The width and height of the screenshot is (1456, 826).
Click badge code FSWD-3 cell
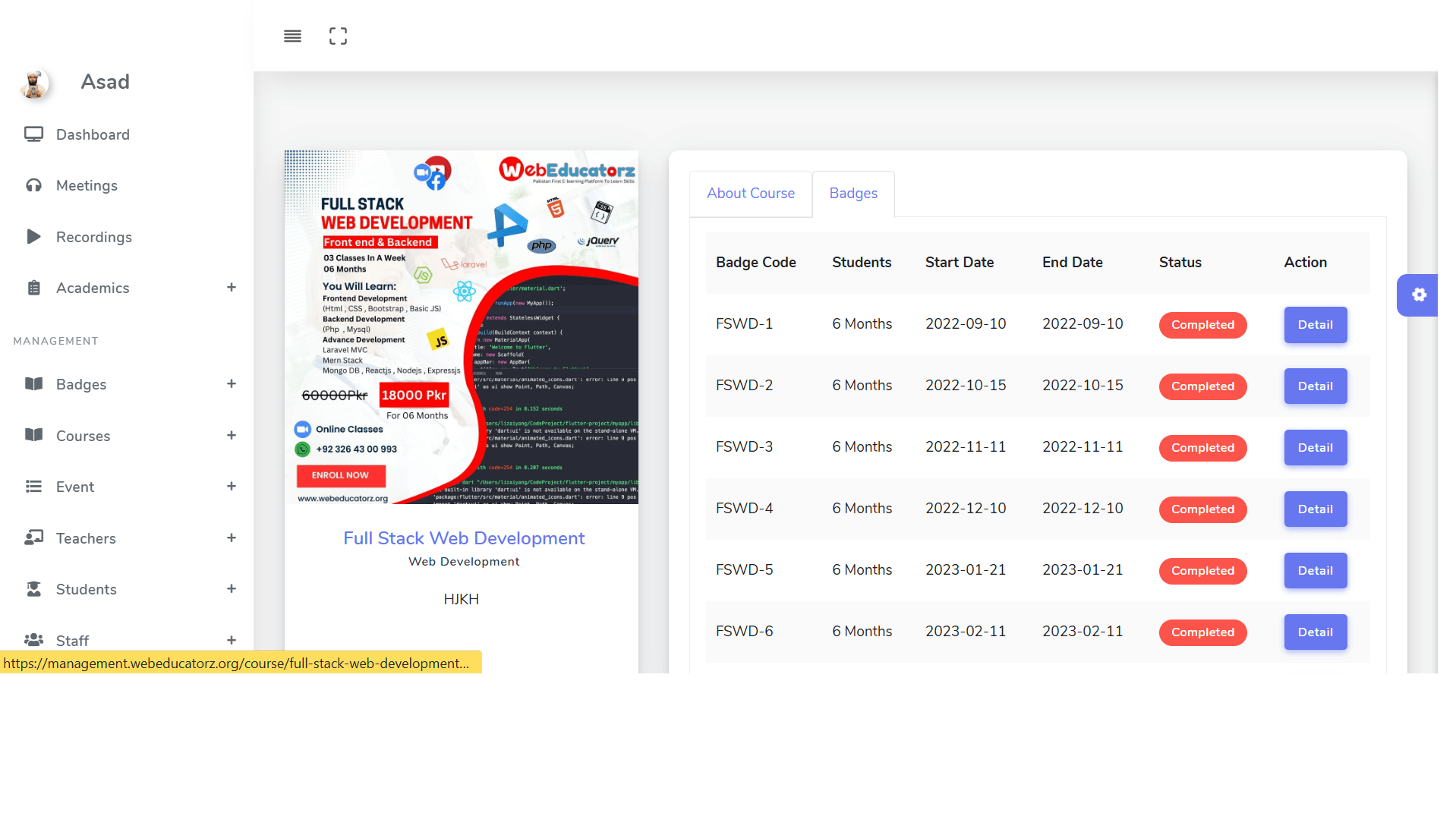coord(744,447)
